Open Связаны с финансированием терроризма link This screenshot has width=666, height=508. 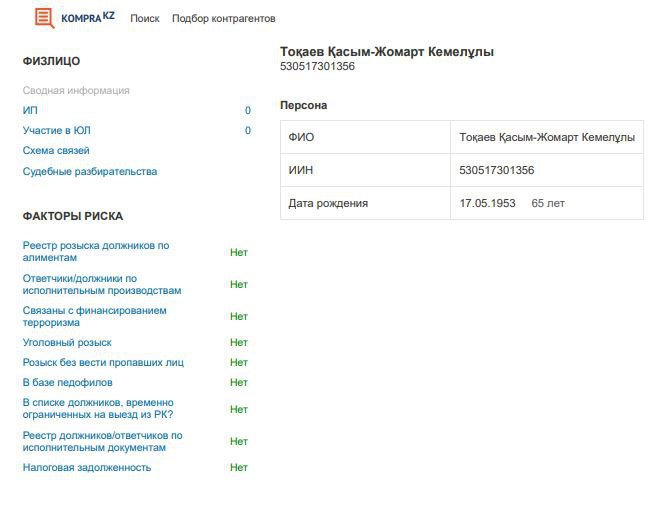[95, 316]
